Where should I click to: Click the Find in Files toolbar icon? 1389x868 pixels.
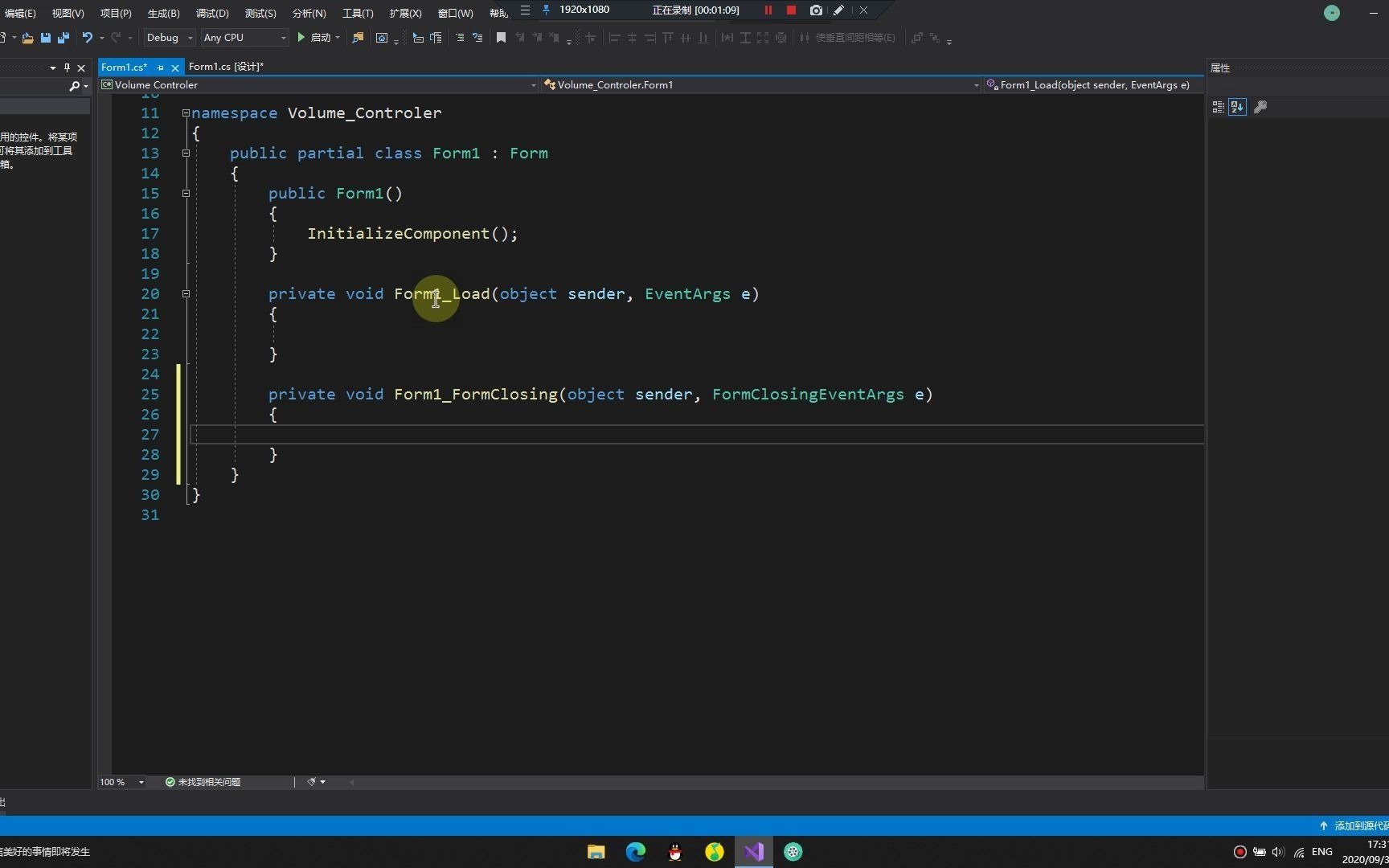[x=358, y=38]
